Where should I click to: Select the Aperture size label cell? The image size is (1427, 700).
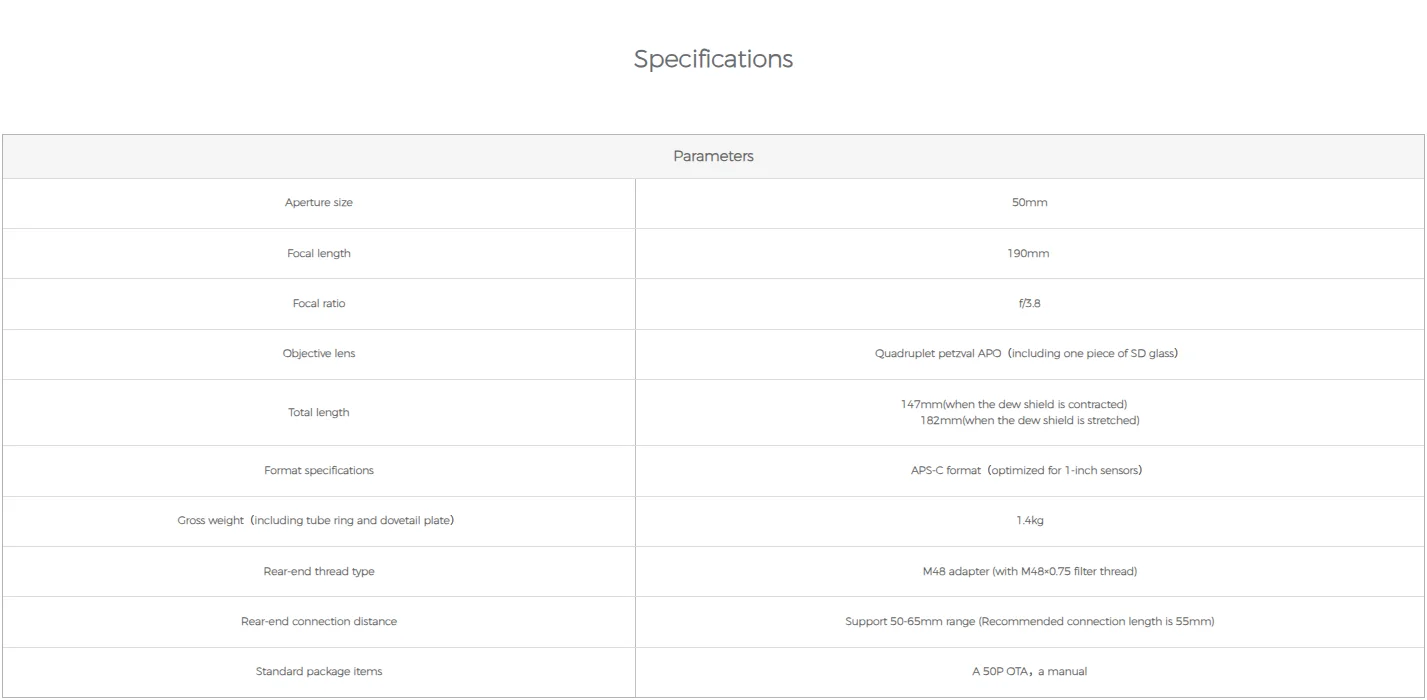[318, 203]
